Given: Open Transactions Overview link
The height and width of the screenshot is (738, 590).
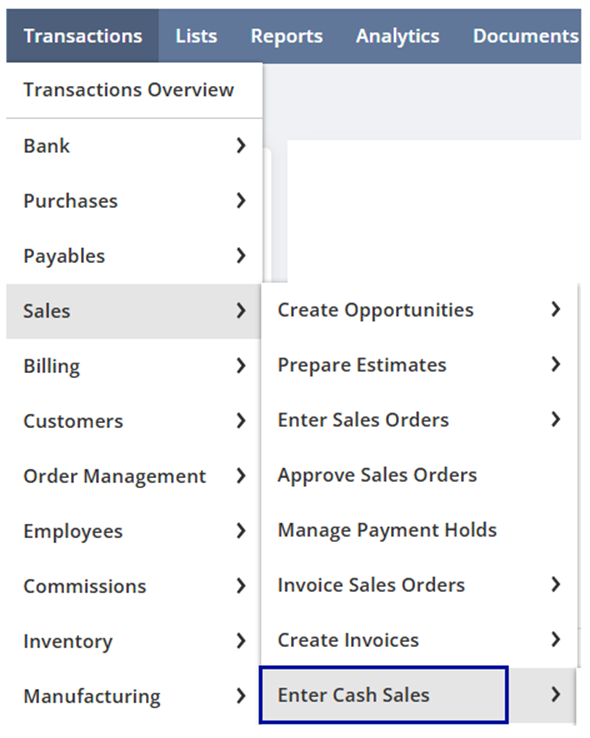Looking at the screenshot, I should pyautogui.click(x=128, y=89).
